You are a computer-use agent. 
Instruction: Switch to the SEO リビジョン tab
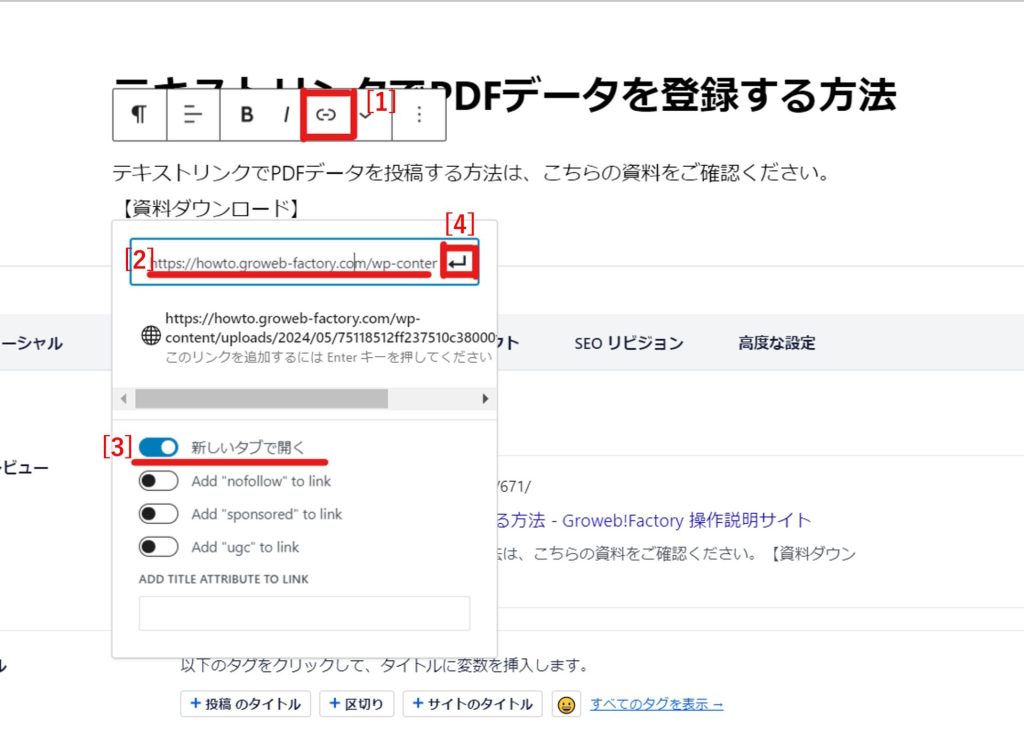point(628,343)
